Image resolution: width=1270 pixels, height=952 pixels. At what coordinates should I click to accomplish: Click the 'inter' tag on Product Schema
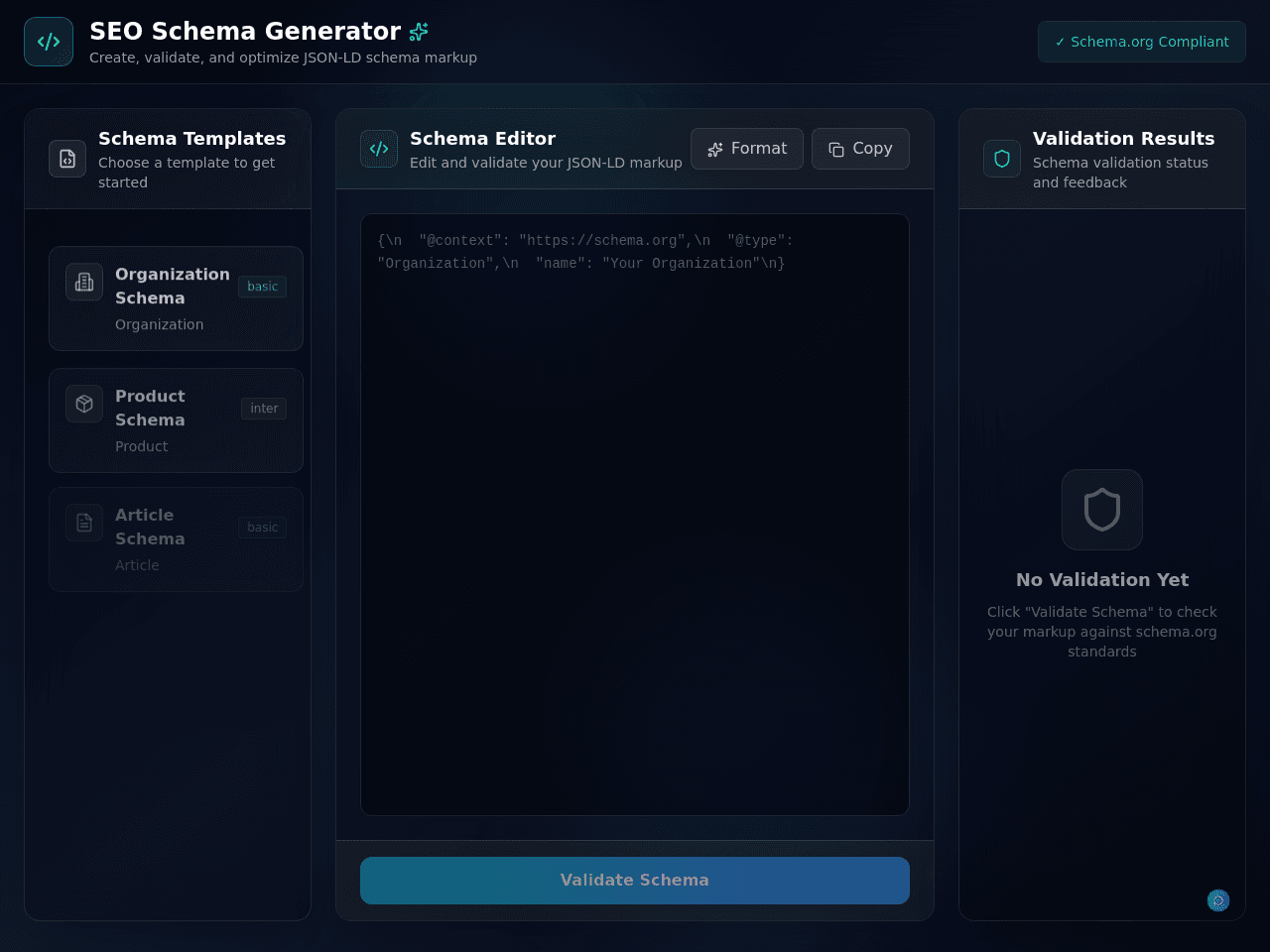[264, 409]
